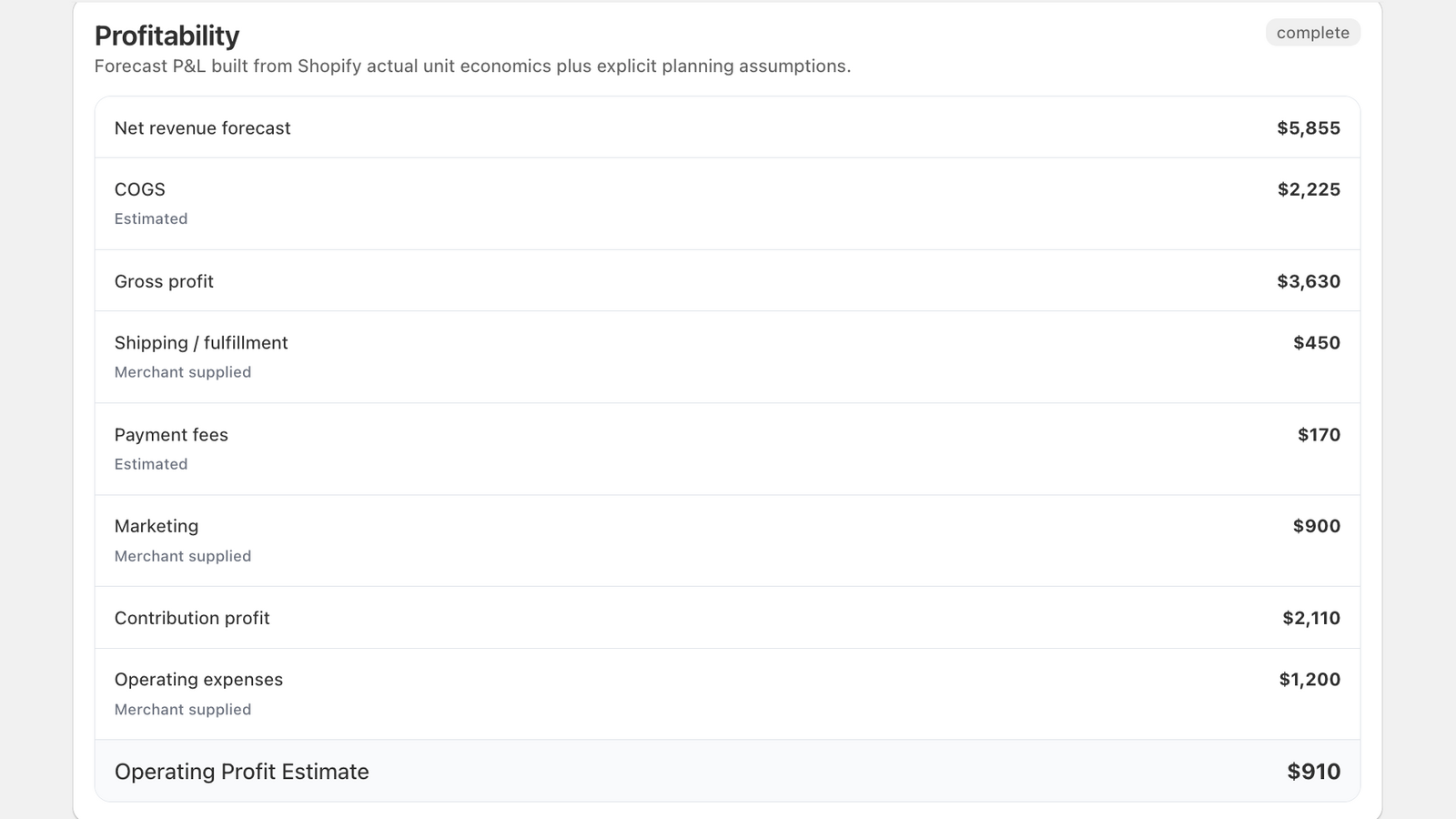This screenshot has height=819, width=1456.
Task: Click the complete status badge
Action: tap(1312, 33)
